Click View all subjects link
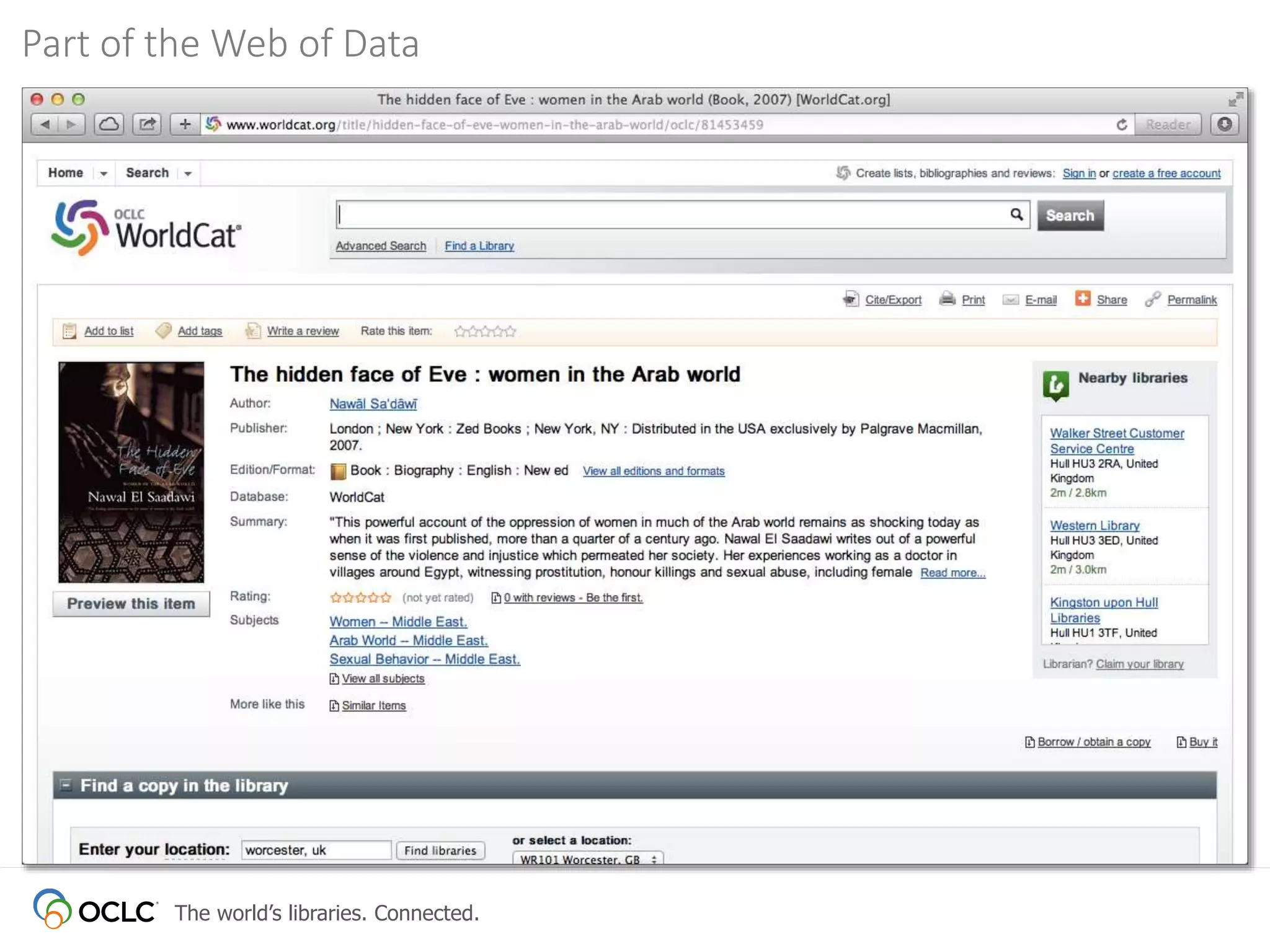Viewport: 1270px width, 952px height. 383,679
